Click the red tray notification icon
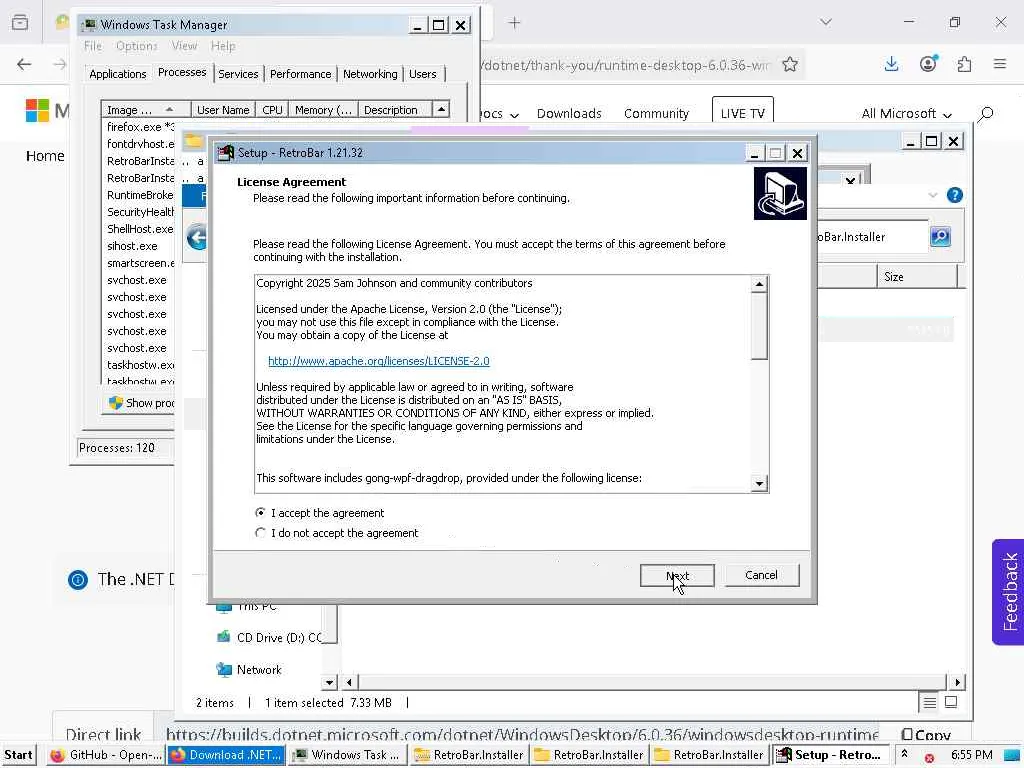Image resolution: width=1024 pixels, height=768 pixels. (929, 758)
